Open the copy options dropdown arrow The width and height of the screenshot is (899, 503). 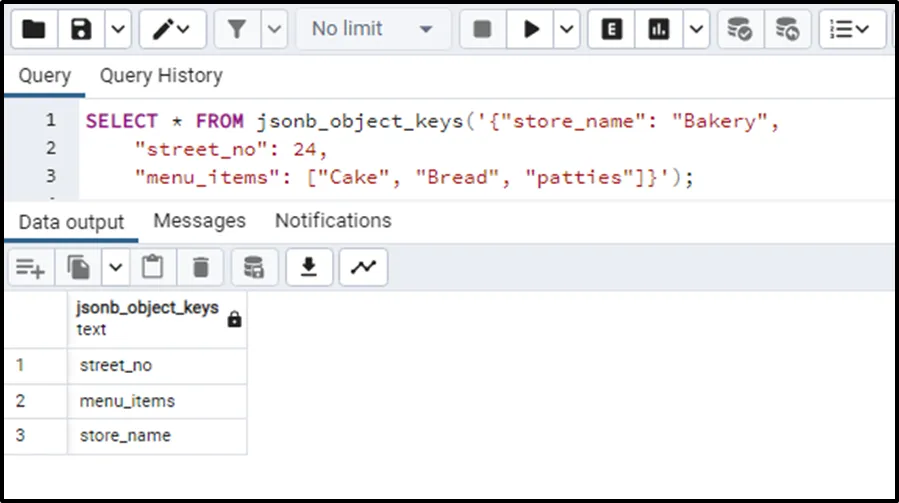click(115, 267)
